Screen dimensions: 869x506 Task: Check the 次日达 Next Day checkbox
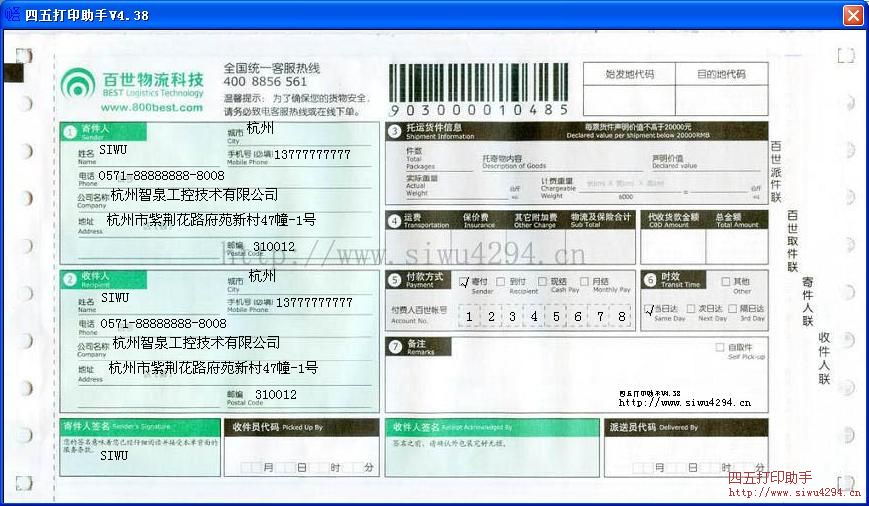[691, 309]
